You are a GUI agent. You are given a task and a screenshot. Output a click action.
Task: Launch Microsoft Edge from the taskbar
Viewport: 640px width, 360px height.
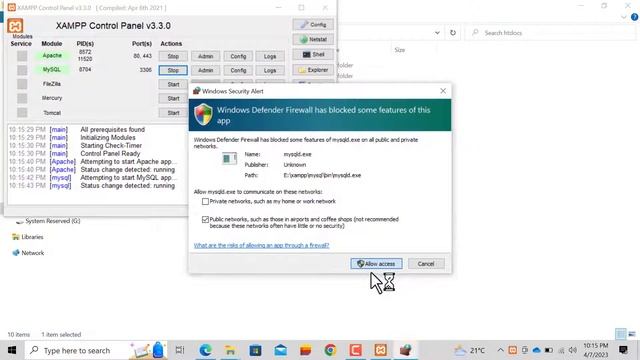coord(205,350)
